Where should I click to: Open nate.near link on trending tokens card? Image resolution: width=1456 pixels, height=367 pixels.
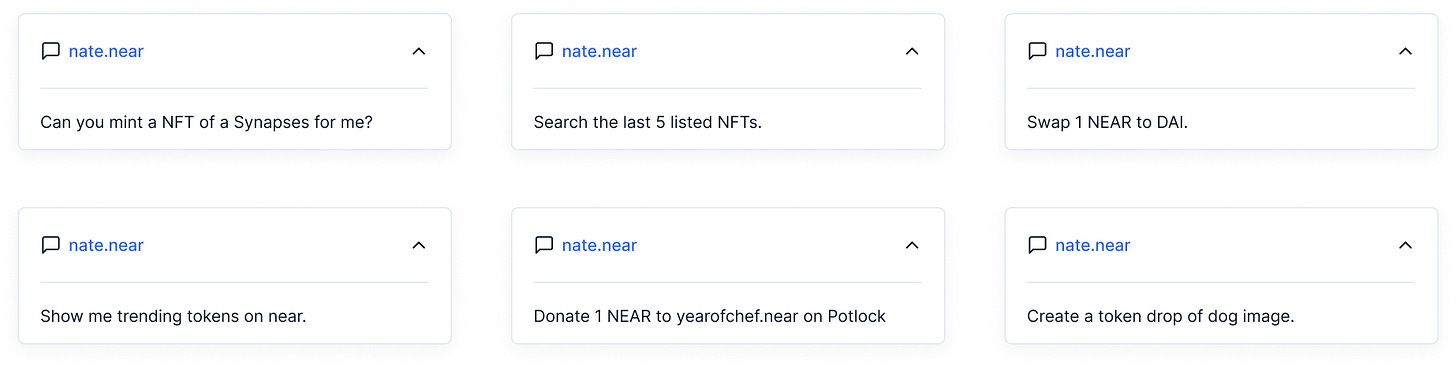click(106, 246)
